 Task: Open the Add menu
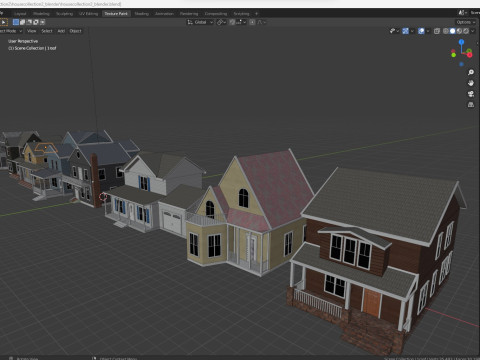pyautogui.click(x=61, y=31)
